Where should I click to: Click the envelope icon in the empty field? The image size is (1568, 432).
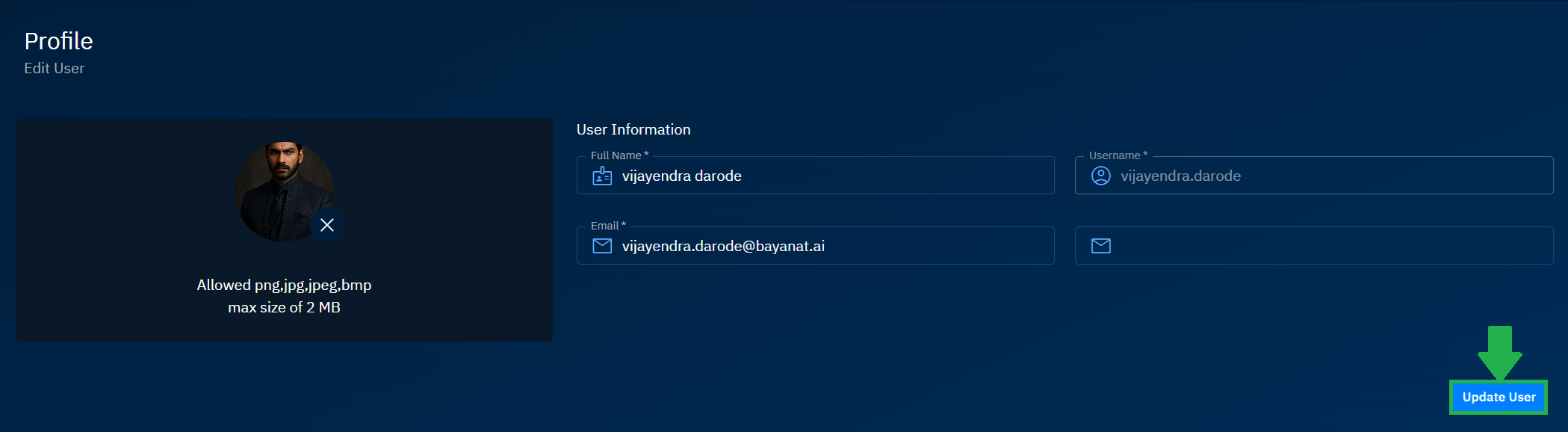pos(1100,246)
